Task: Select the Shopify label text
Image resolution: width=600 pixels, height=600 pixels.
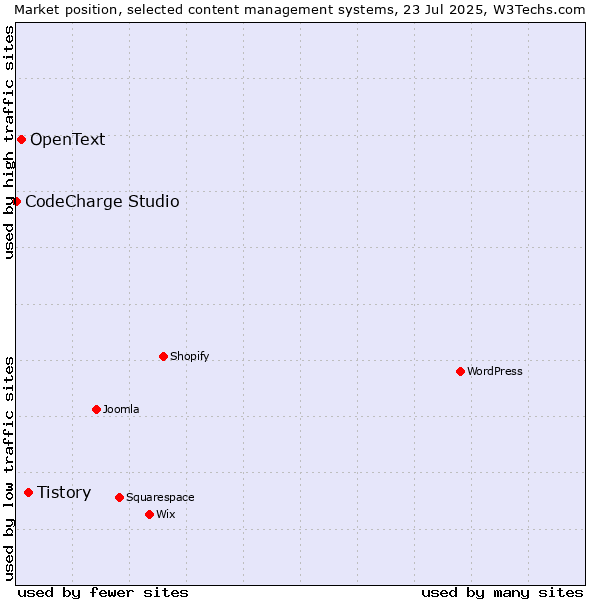Action: (x=190, y=357)
